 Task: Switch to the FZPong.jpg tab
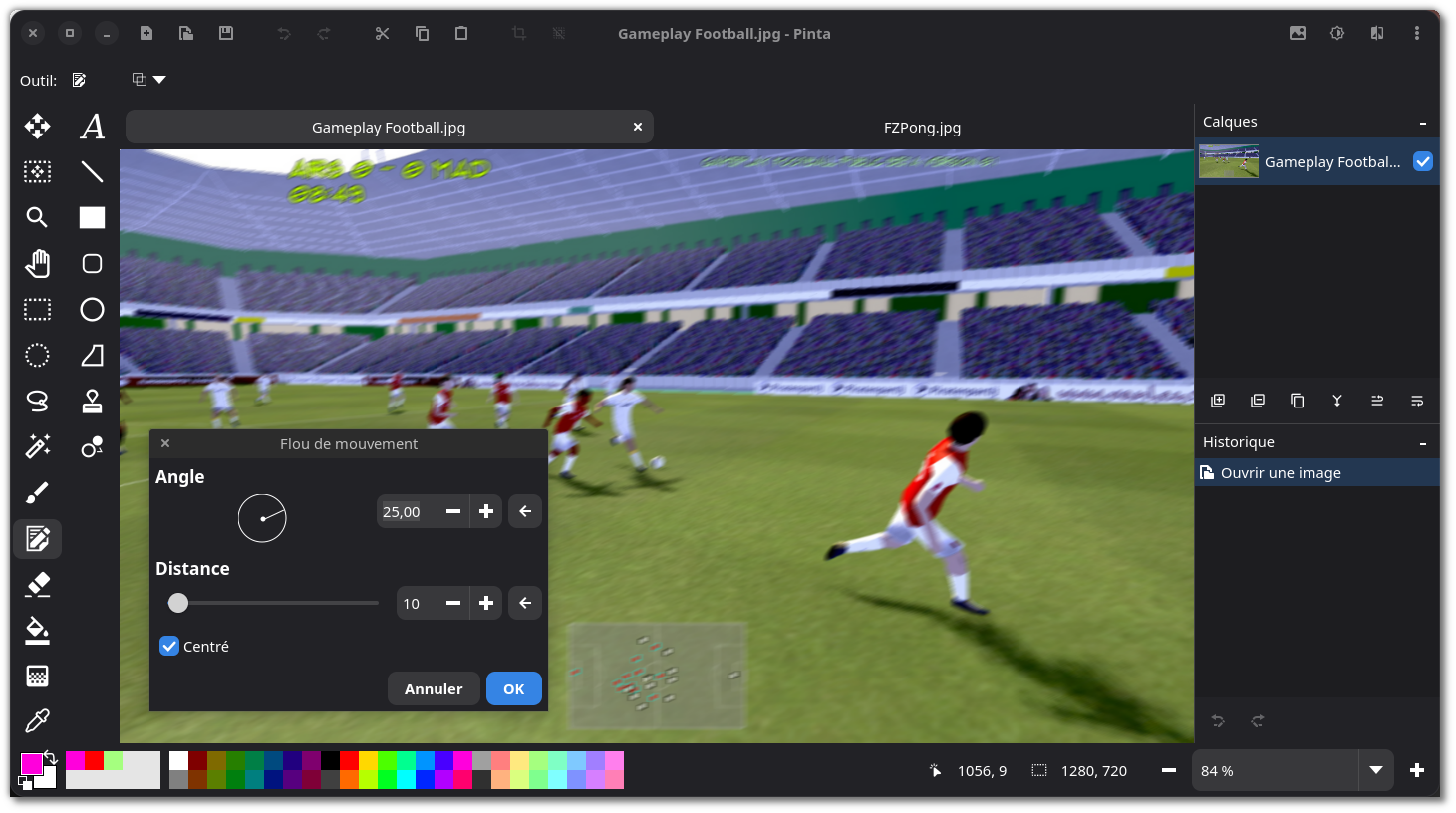tap(922, 128)
